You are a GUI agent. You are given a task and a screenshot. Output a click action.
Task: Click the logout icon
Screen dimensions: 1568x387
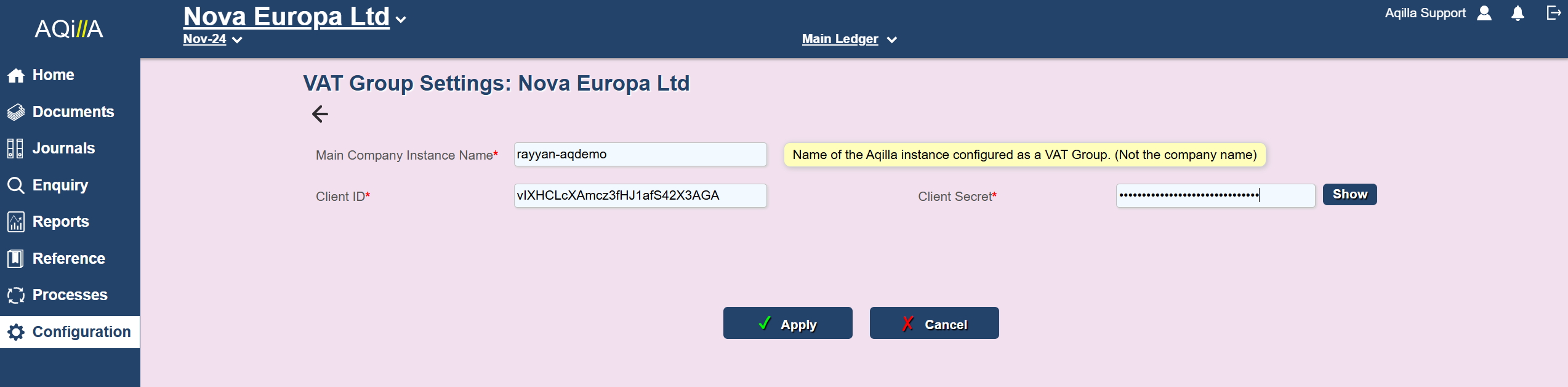(1553, 13)
